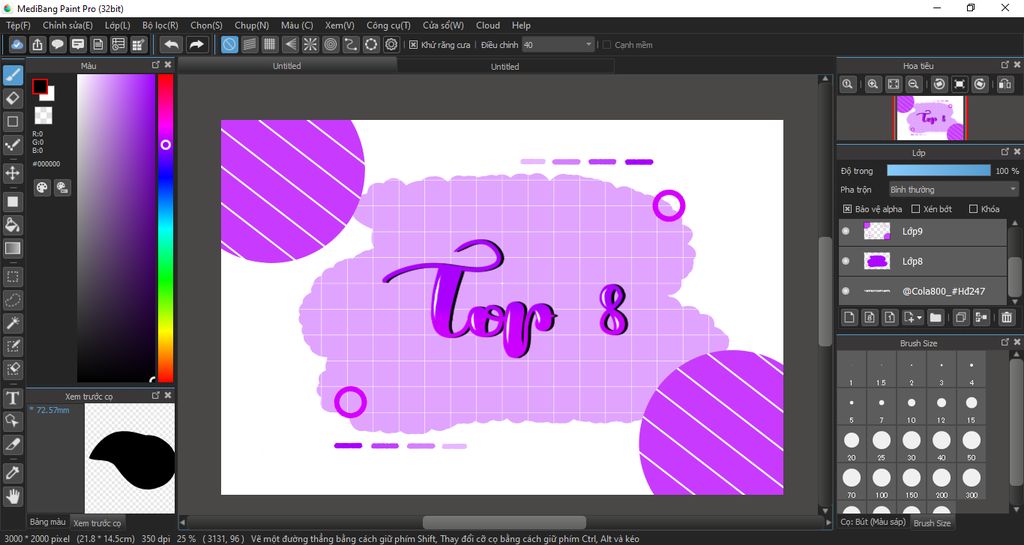The width and height of the screenshot is (1024, 545).
Task: Enable parallel lines snap guide
Action: pyautogui.click(x=249, y=44)
